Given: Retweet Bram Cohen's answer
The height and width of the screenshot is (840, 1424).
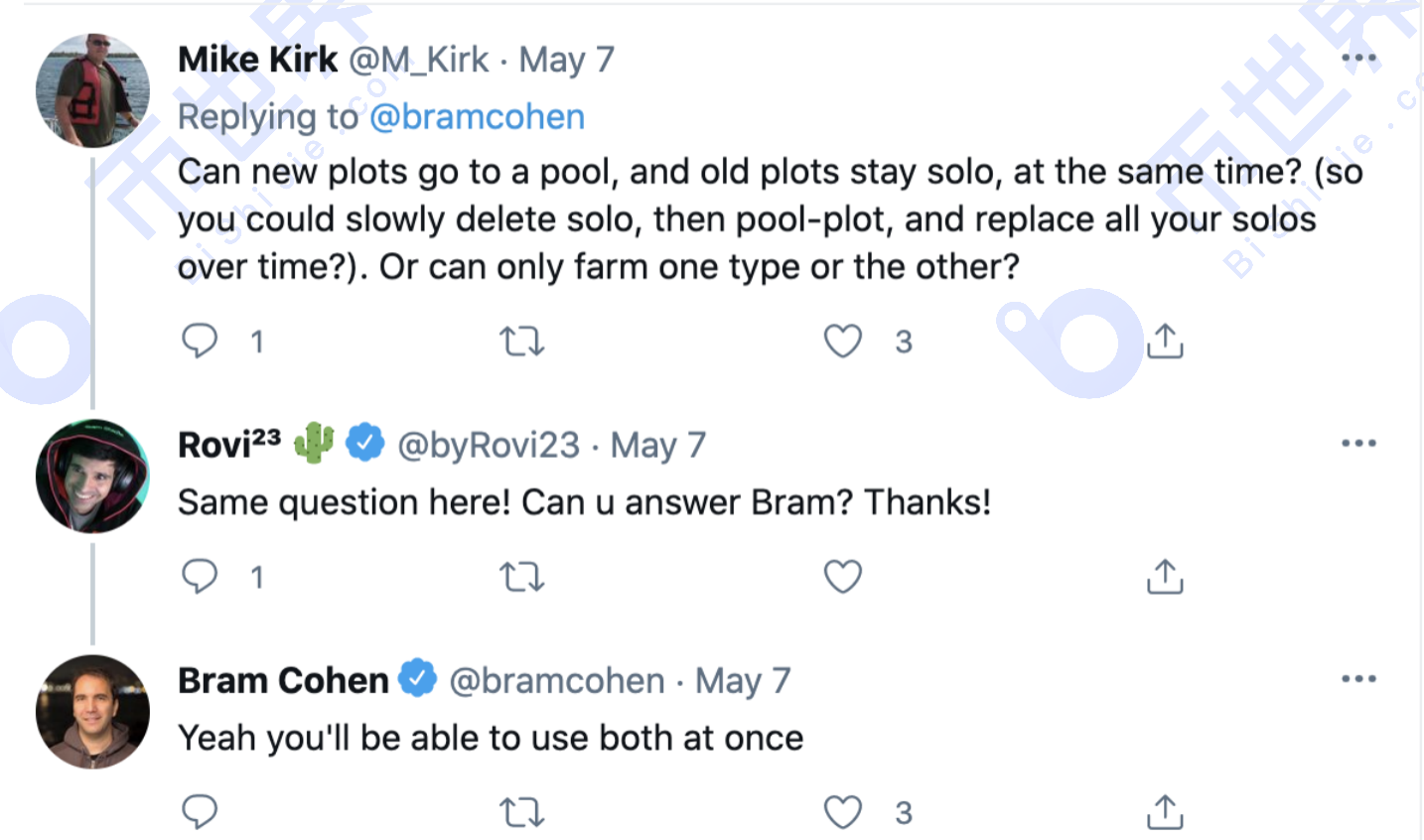Looking at the screenshot, I should [x=521, y=813].
